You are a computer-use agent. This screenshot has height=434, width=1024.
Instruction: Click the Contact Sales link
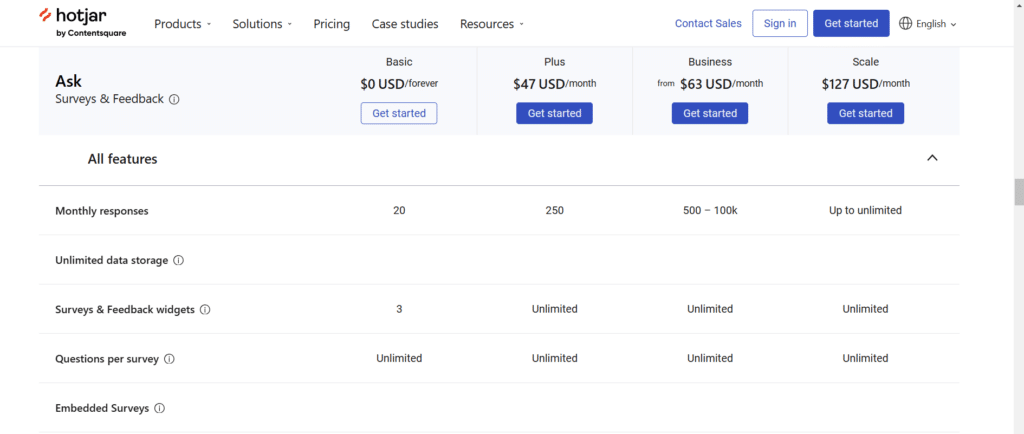click(x=708, y=23)
